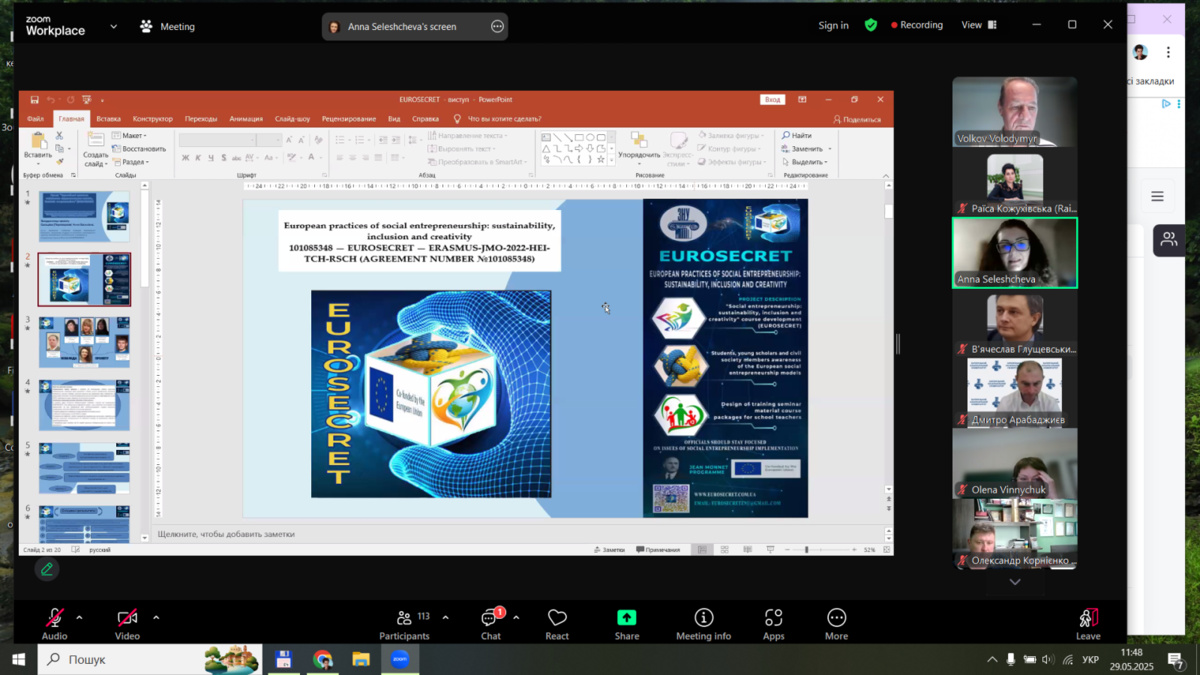Screen dimensions: 1200x675
Task: Switch to the Вставка ribbon tab
Action: [x=108, y=119]
